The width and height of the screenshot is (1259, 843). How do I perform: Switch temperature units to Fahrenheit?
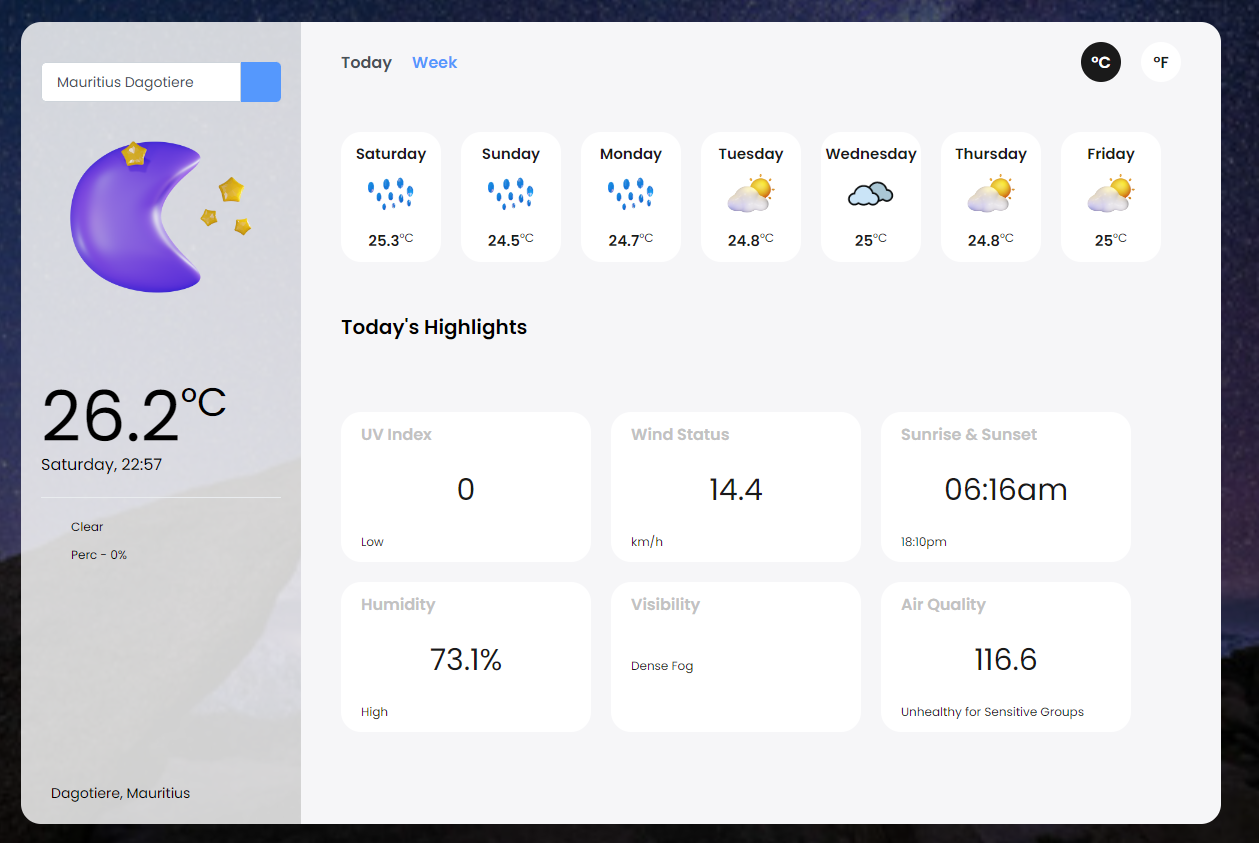(1160, 62)
